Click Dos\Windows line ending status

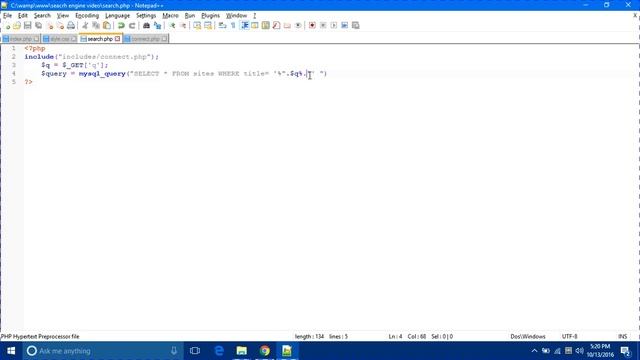[x=528, y=337]
